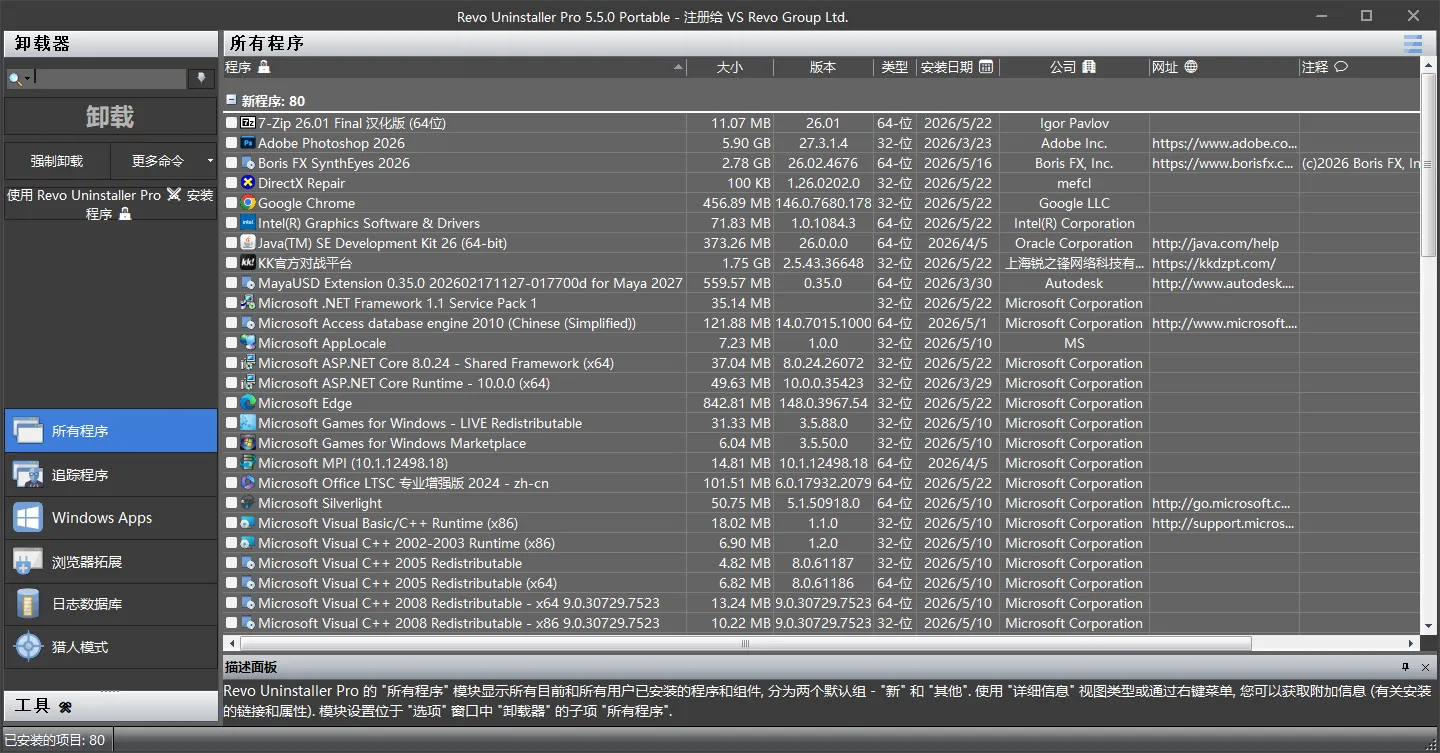1440x753 pixels.
Task: Check the Microsoft AppLocale checkbox
Action: click(x=232, y=343)
